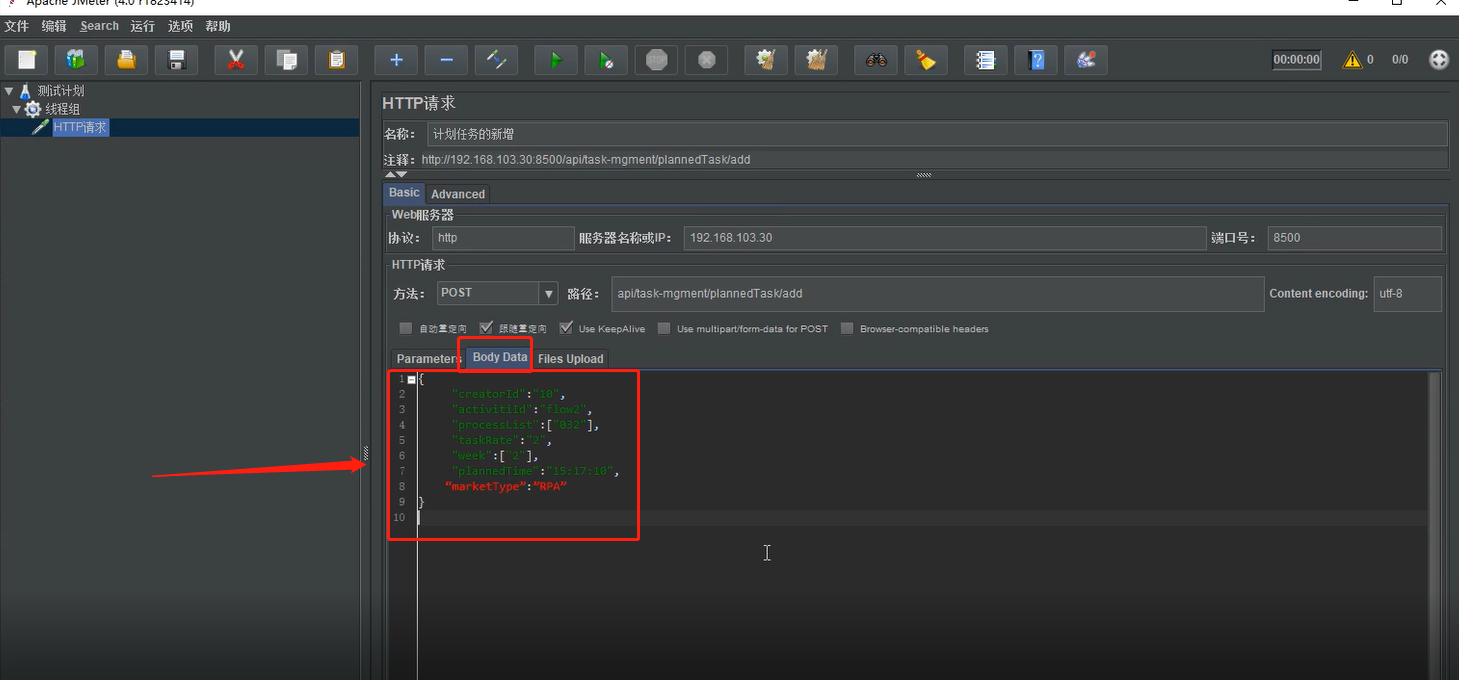Screen dimensions: 1459x680
Task: Click the split pane arrows below 注释
Action: pyautogui.click(x=396, y=175)
